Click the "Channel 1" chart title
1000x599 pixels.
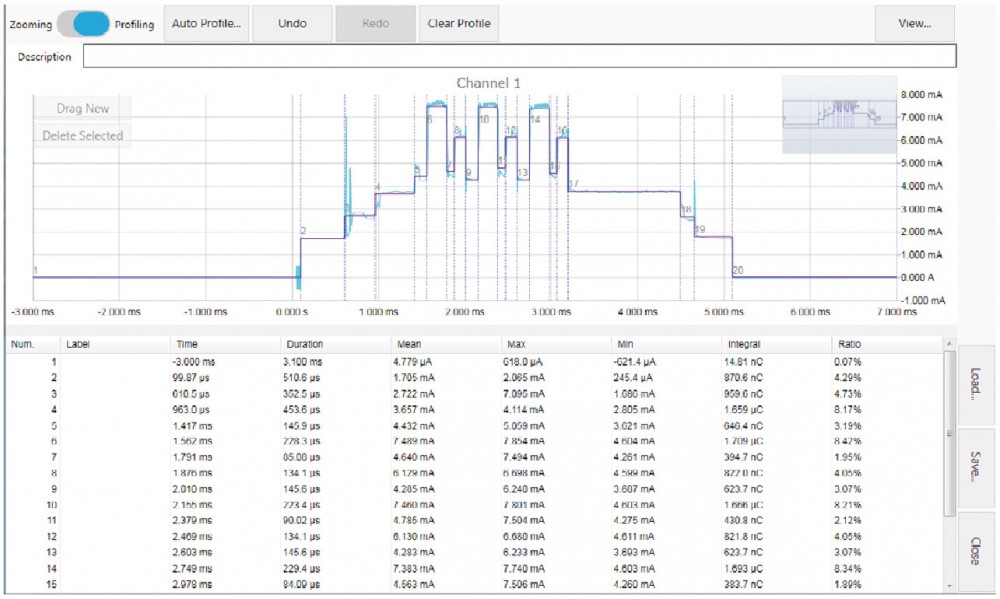coord(489,83)
